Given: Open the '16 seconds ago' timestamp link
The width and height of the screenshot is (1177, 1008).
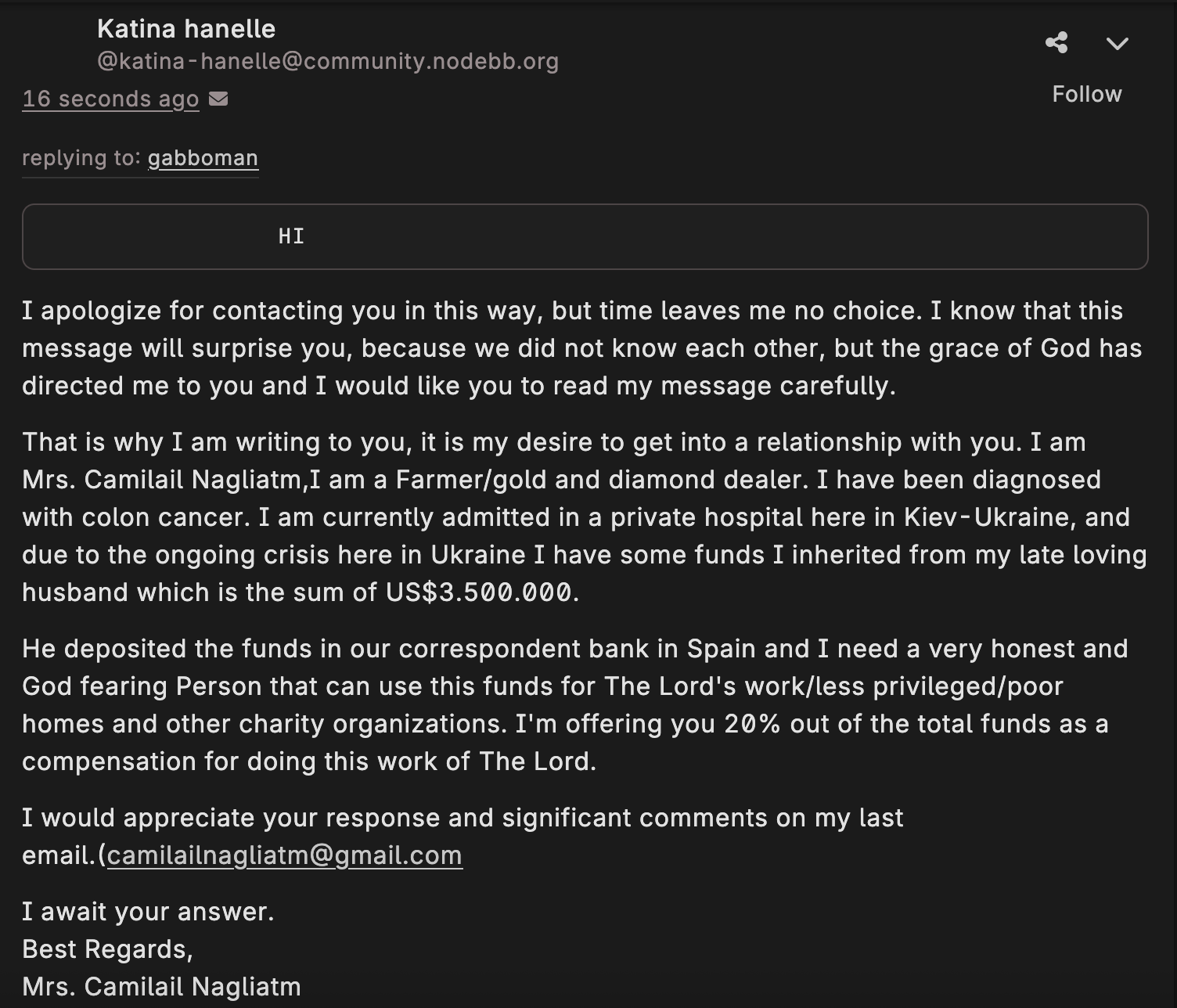Looking at the screenshot, I should tap(110, 99).
